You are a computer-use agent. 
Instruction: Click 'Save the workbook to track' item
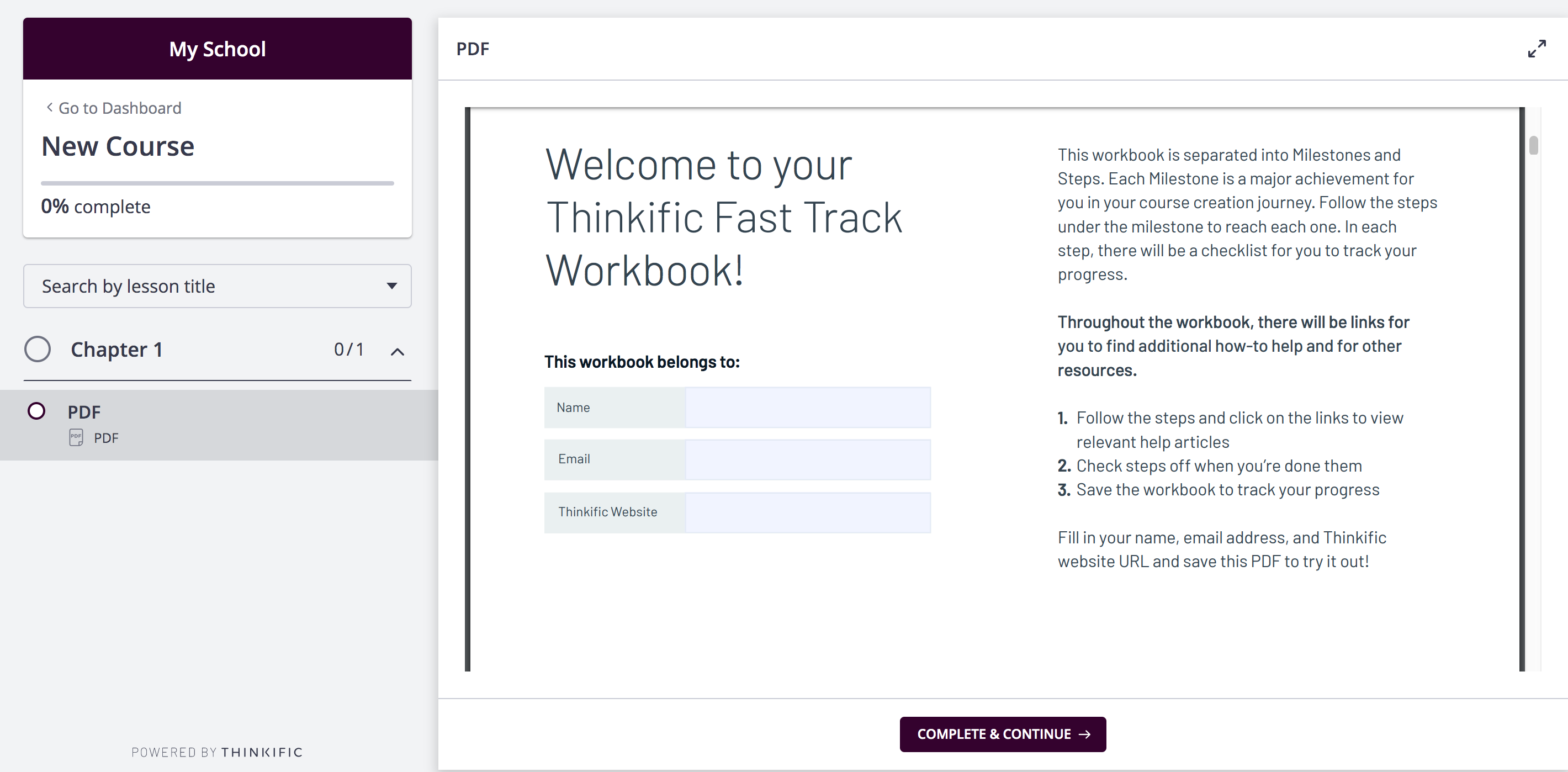(x=1218, y=489)
